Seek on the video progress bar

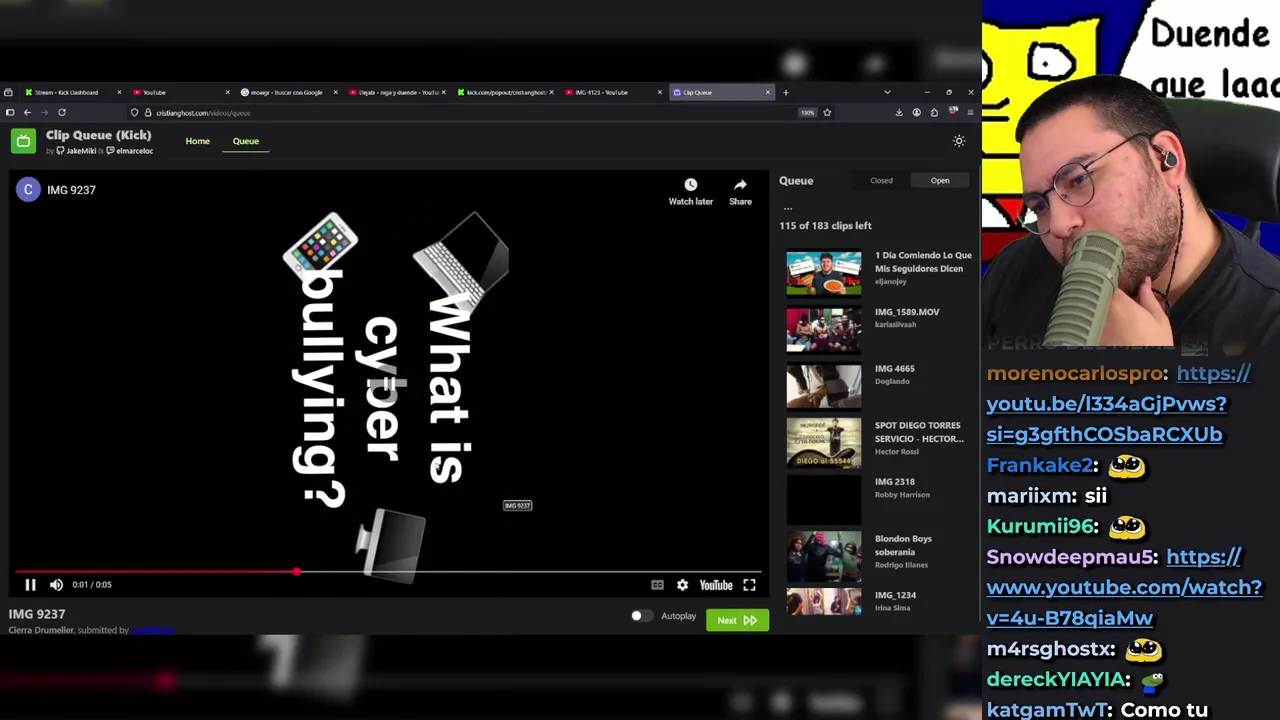[388, 572]
